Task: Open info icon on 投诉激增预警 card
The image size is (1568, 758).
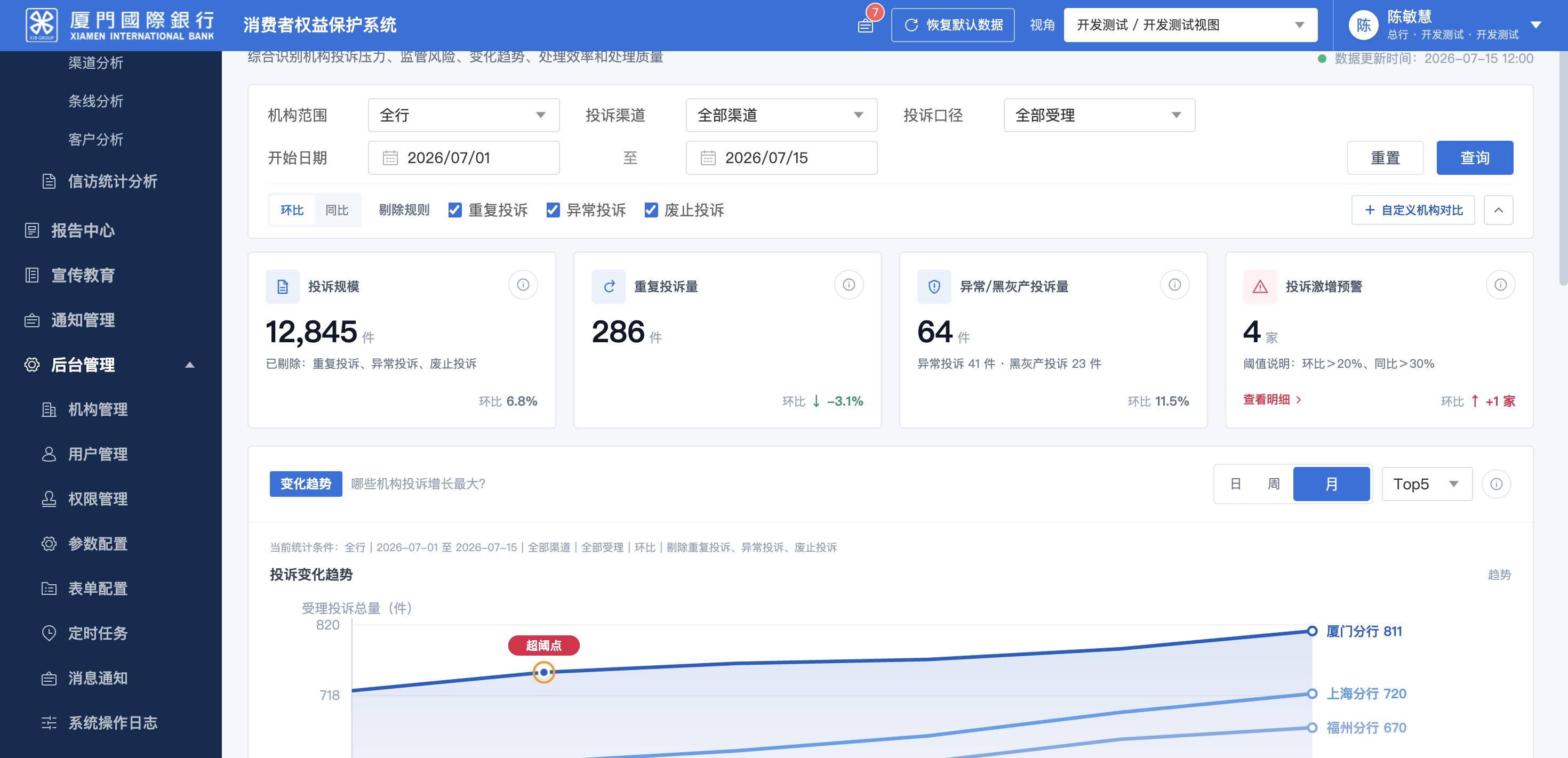Action: click(1500, 285)
